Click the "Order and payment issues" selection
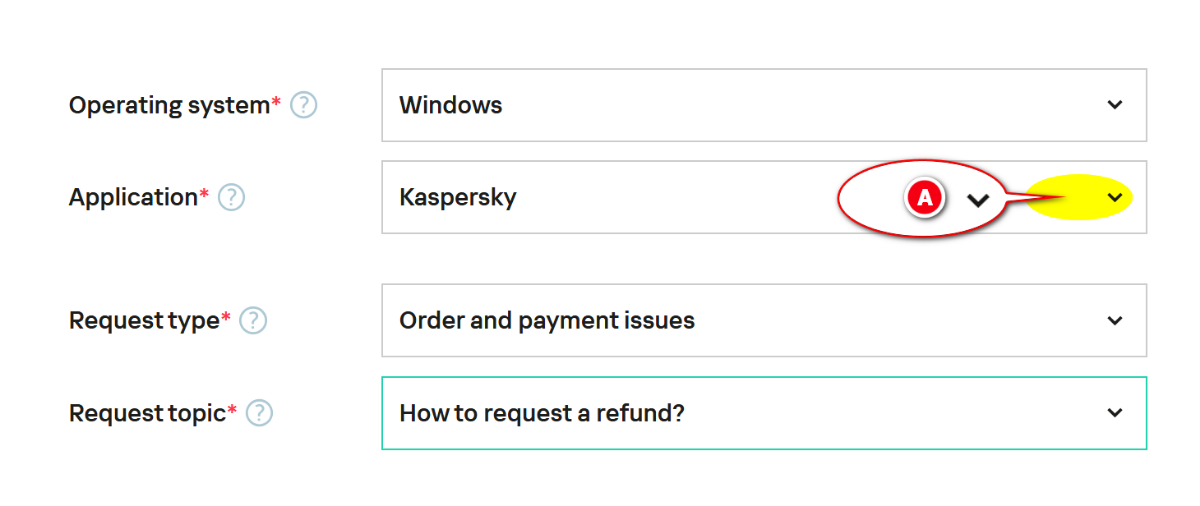Image resolution: width=1200 pixels, height=506 pixels. (x=547, y=321)
